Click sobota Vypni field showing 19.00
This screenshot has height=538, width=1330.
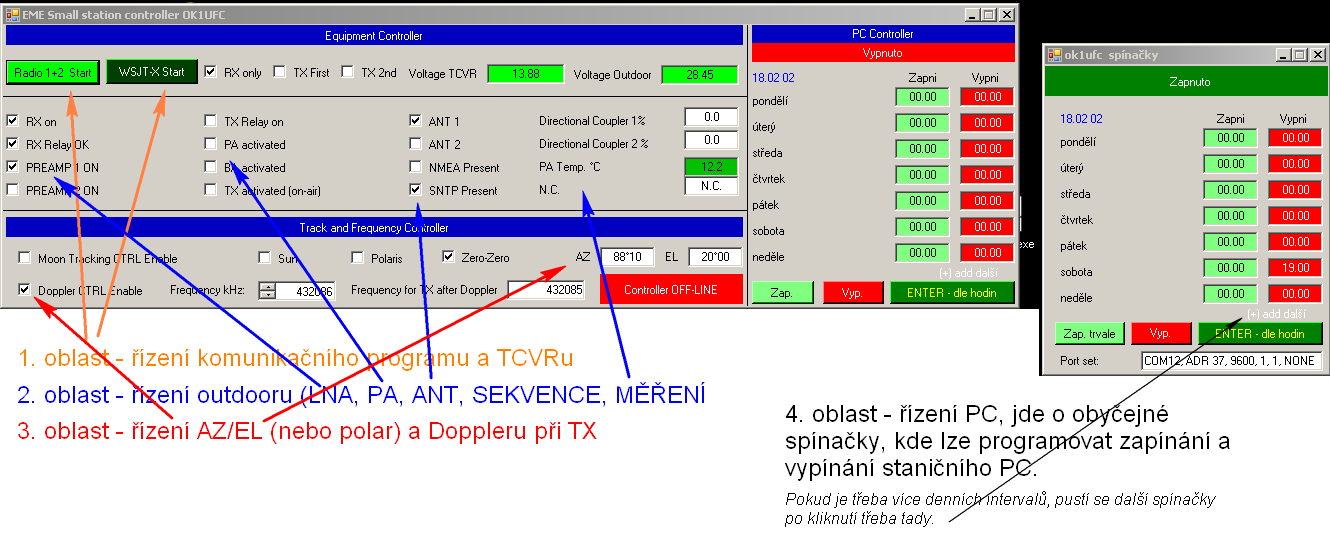pyautogui.click(x=1294, y=268)
